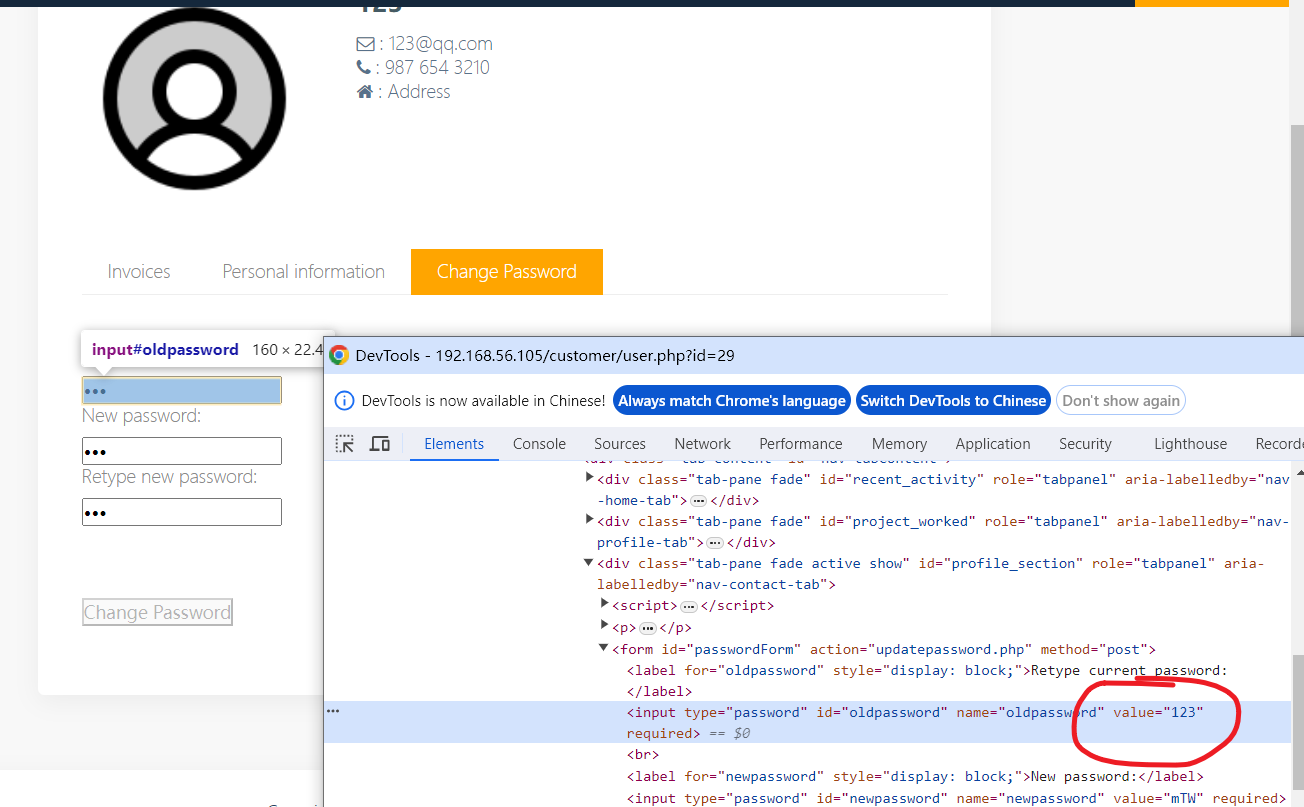1304x807 pixels.
Task: Click the DevTools inspect element picker icon
Action: (344, 444)
